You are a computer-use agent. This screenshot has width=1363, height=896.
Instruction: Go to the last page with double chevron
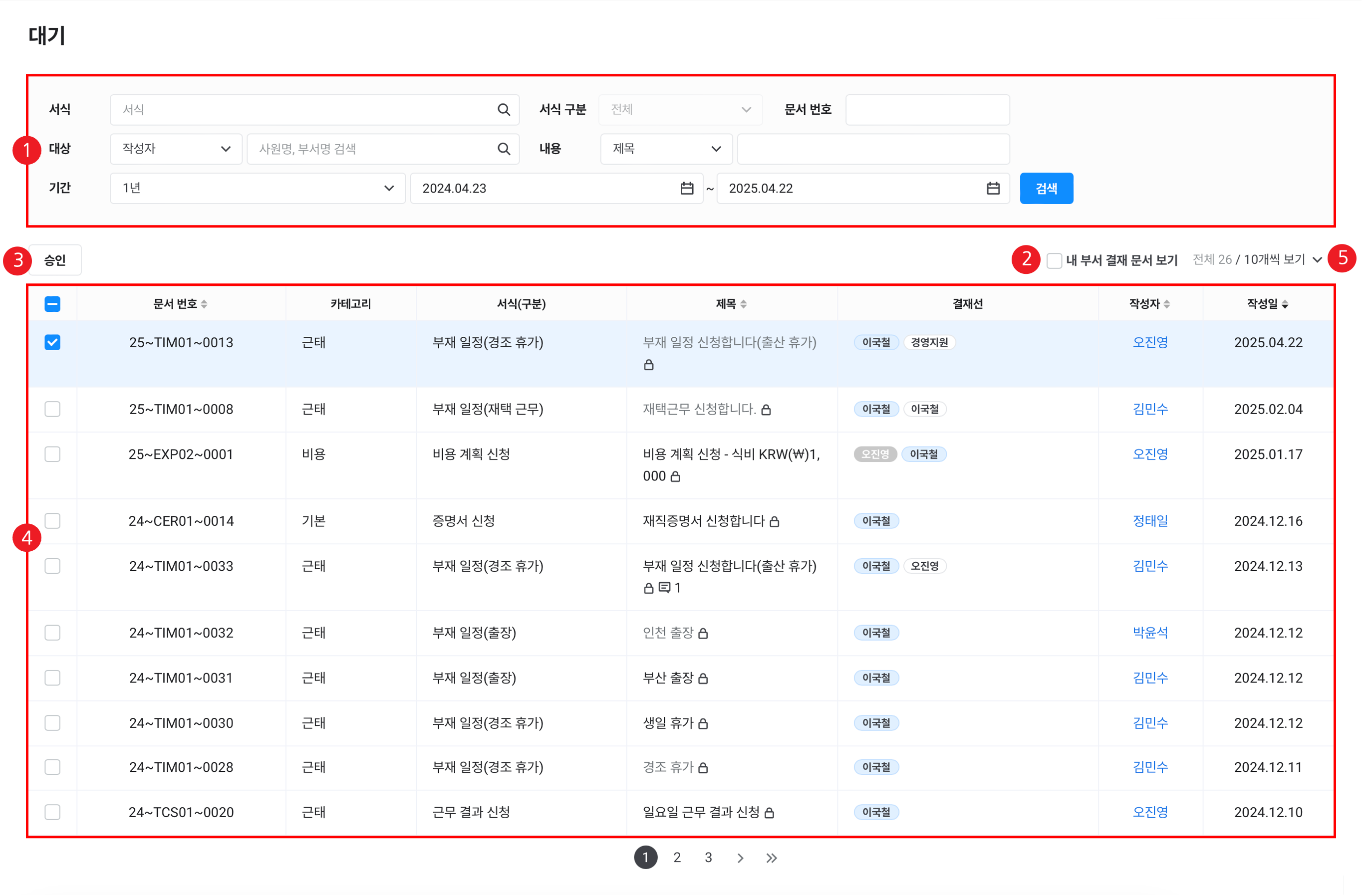(x=772, y=858)
